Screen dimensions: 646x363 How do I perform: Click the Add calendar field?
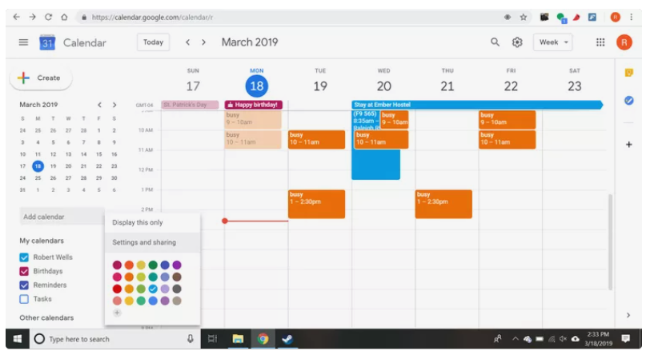pyautogui.click(x=62, y=217)
